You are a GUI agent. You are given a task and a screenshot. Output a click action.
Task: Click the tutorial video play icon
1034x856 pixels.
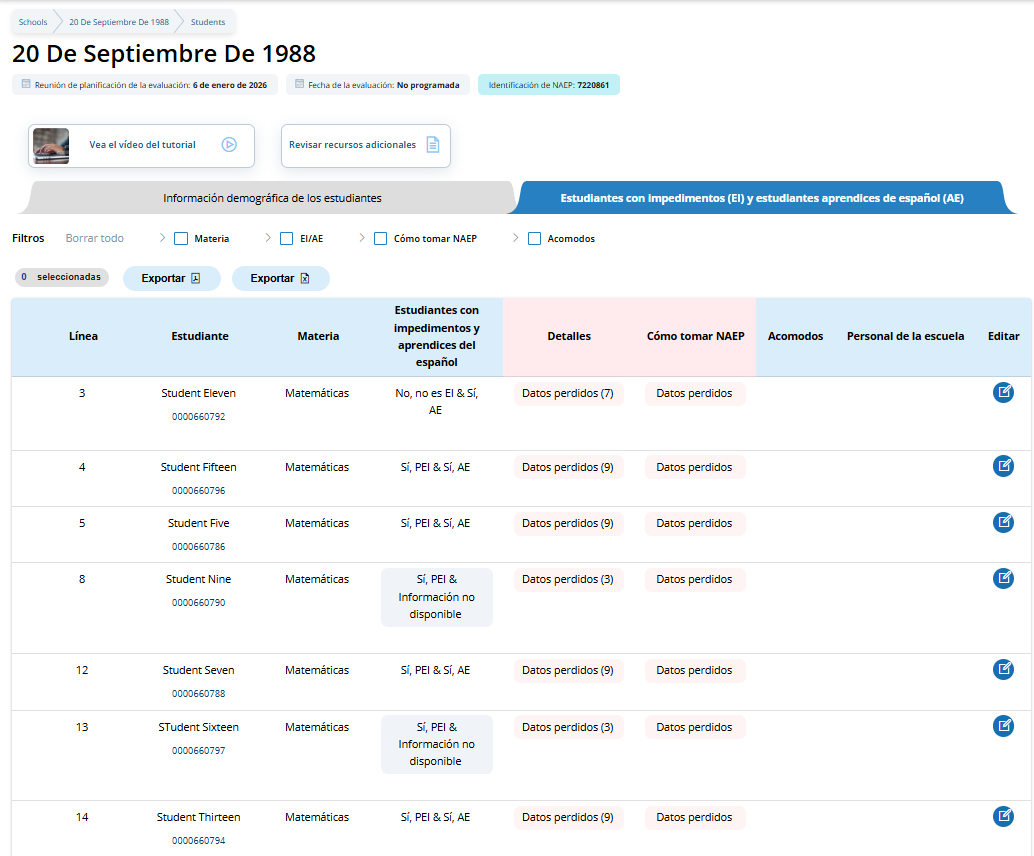[x=229, y=145]
